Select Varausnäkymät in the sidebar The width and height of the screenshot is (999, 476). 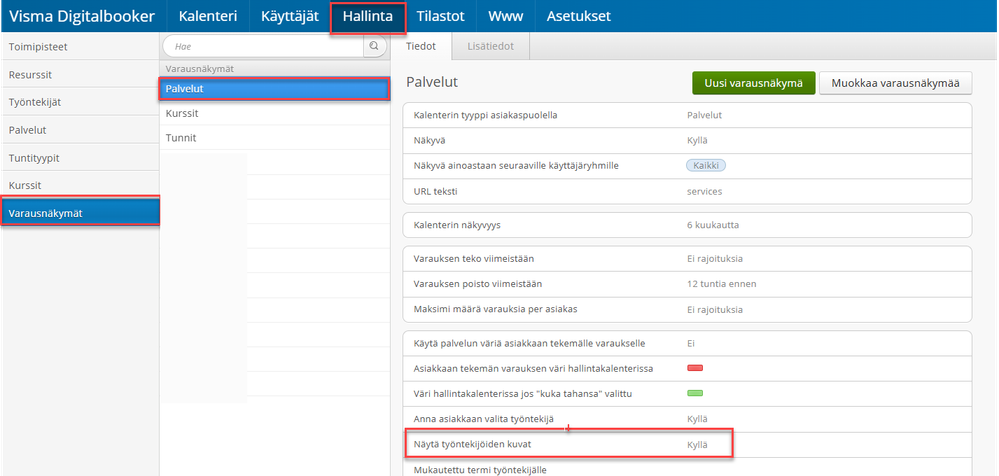(x=80, y=213)
